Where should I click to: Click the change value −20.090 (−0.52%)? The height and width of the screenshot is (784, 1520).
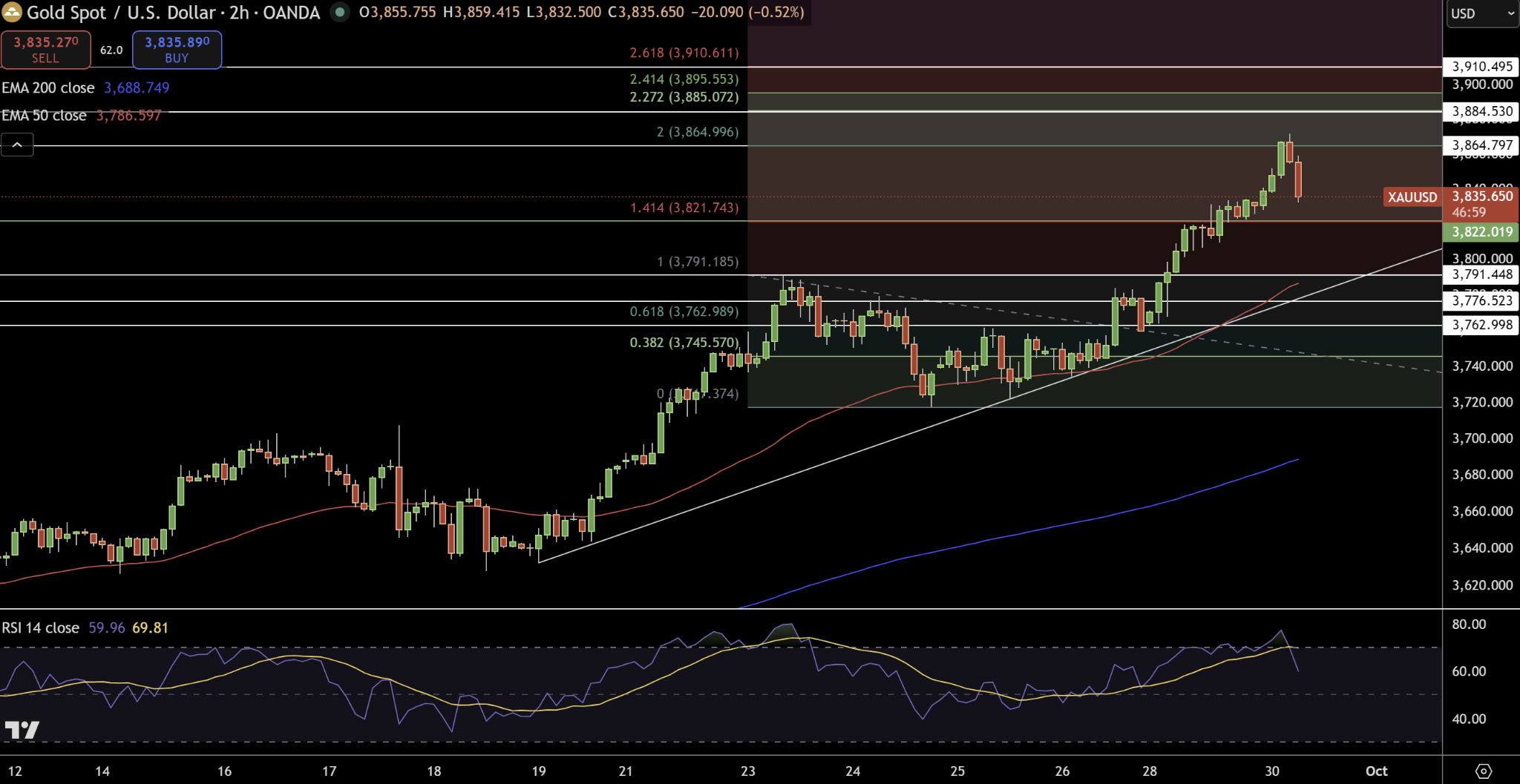[747, 13]
